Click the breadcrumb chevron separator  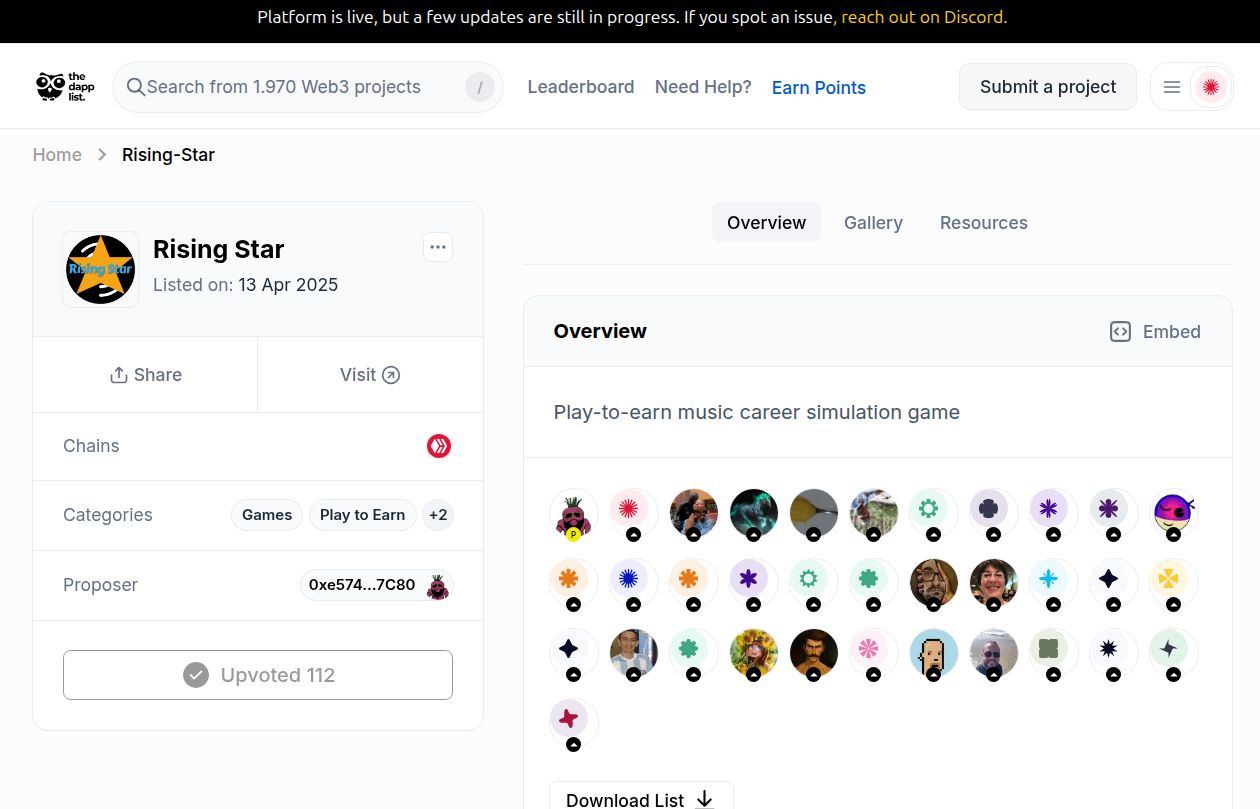pos(102,155)
